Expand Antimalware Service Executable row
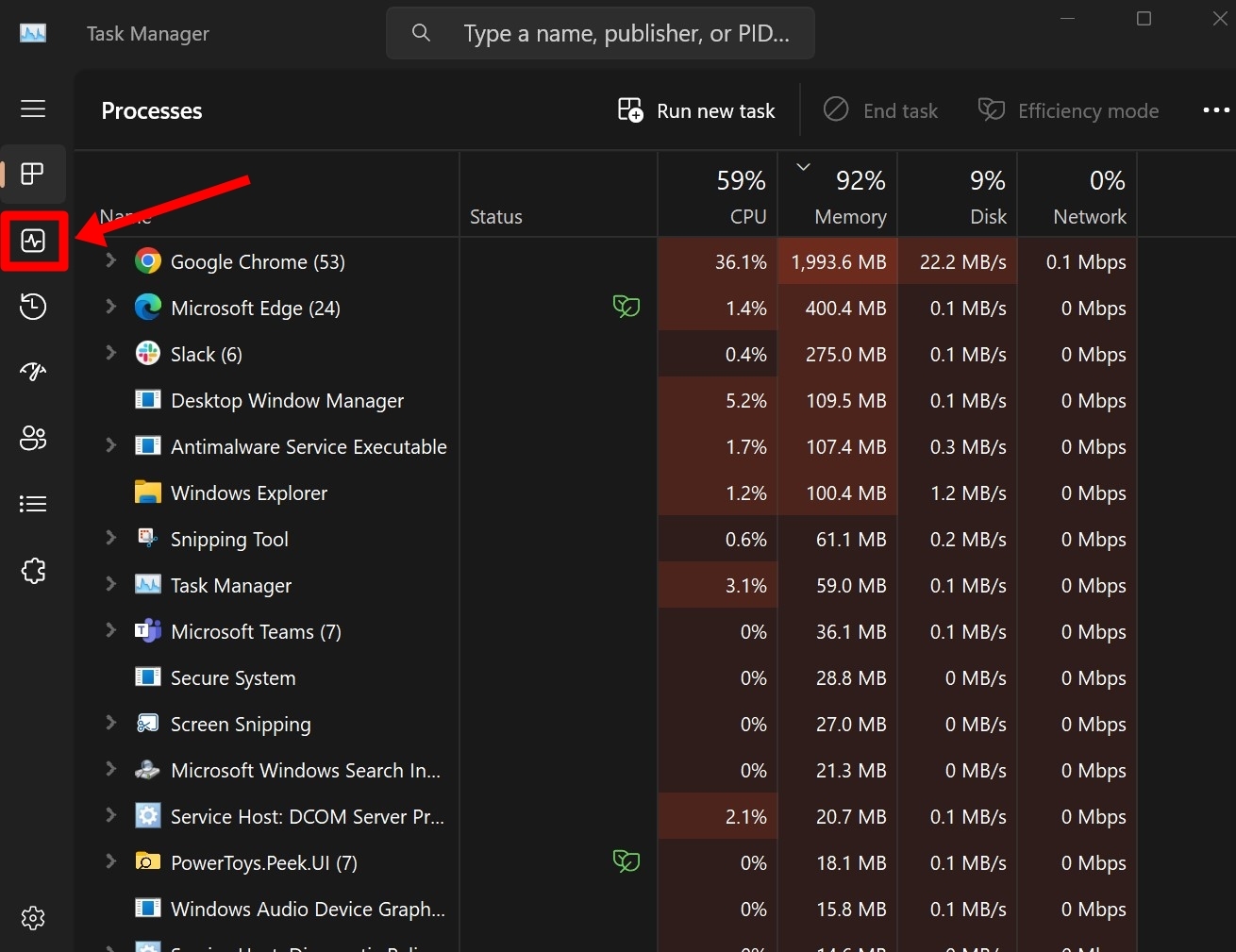This screenshot has width=1236, height=952. (110, 445)
